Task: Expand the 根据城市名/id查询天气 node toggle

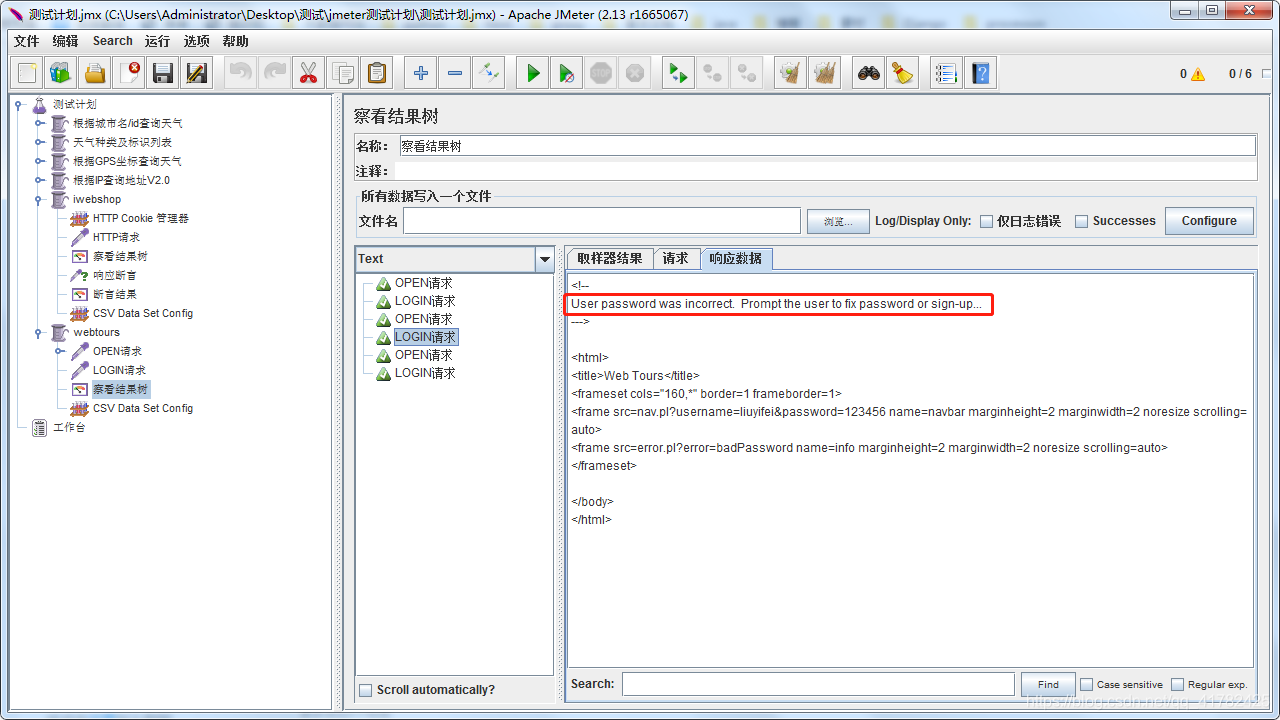Action: pos(39,123)
